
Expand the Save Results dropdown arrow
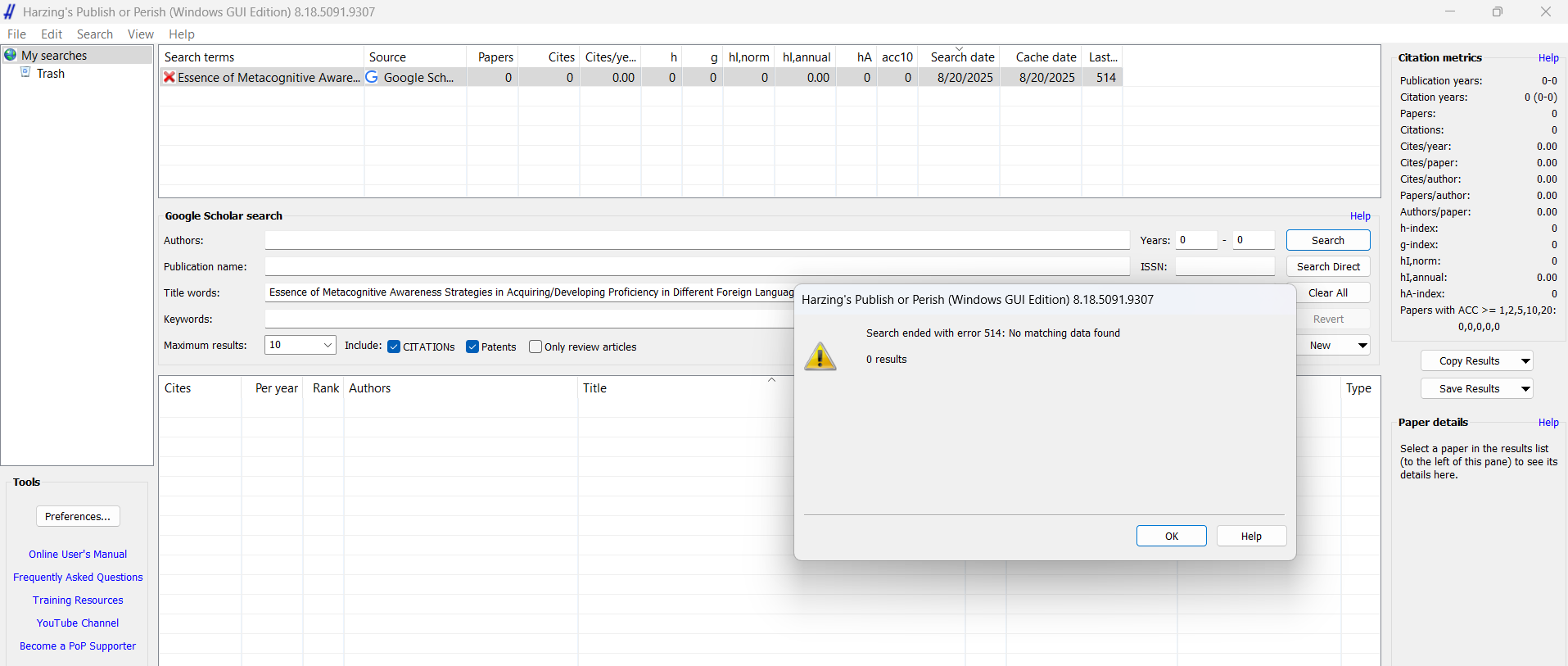click(1525, 389)
